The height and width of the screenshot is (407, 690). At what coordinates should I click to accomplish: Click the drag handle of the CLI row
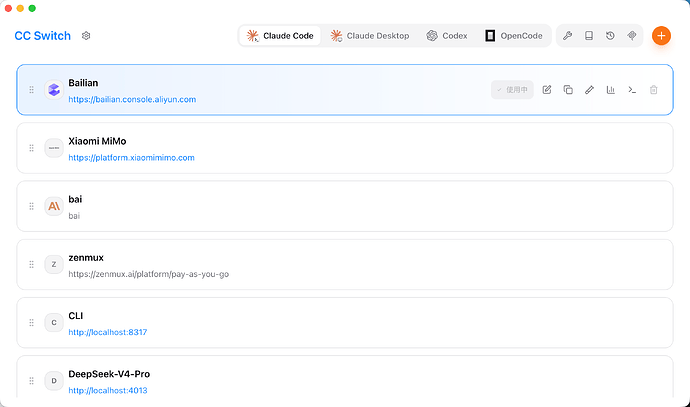[32, 323]
